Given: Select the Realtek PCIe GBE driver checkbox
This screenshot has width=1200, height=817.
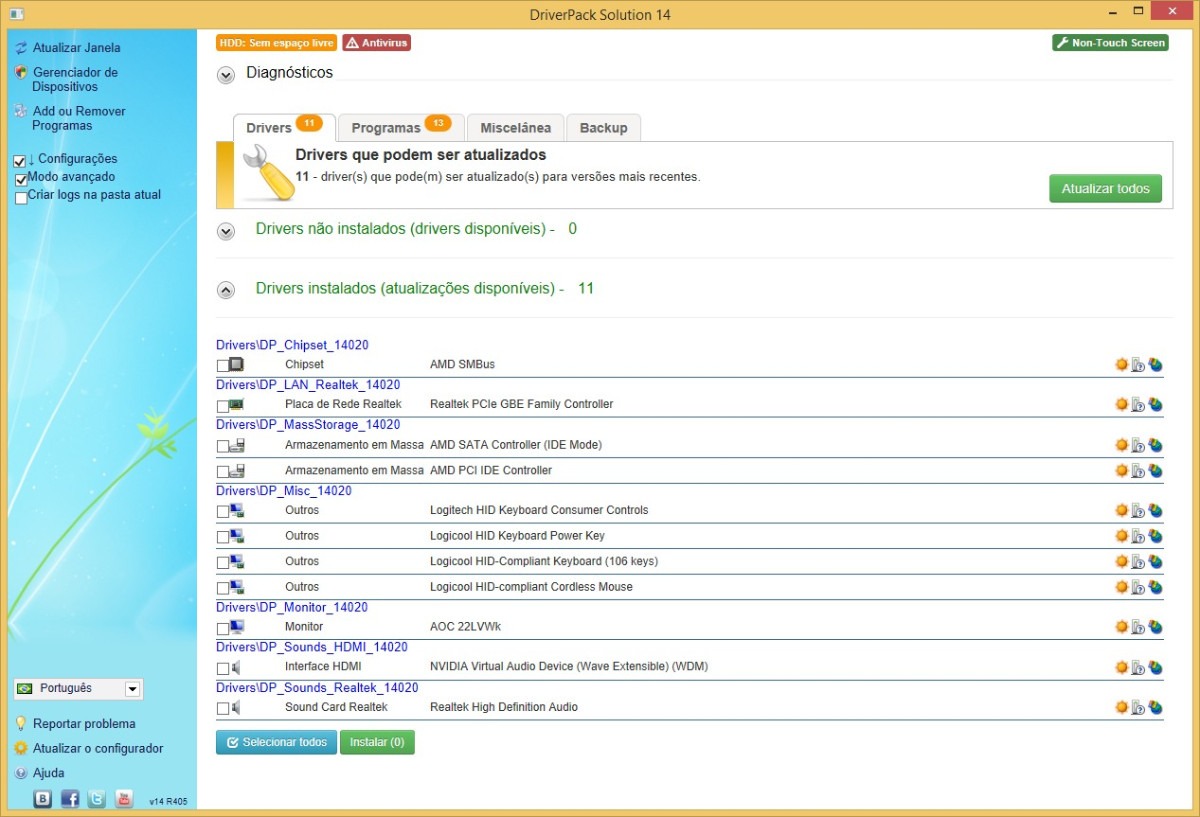Looking at the screenshot, I should (x=222, y=406).
